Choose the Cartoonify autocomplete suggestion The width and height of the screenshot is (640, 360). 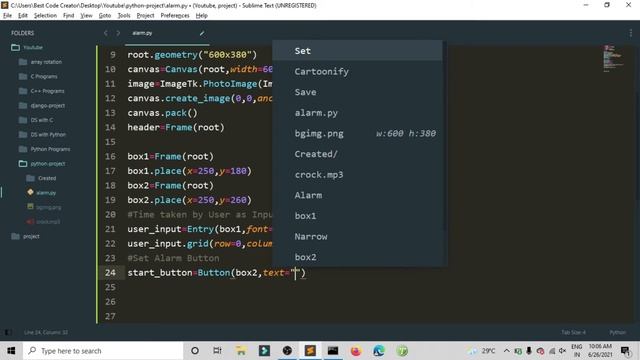[x=357, y=71]
